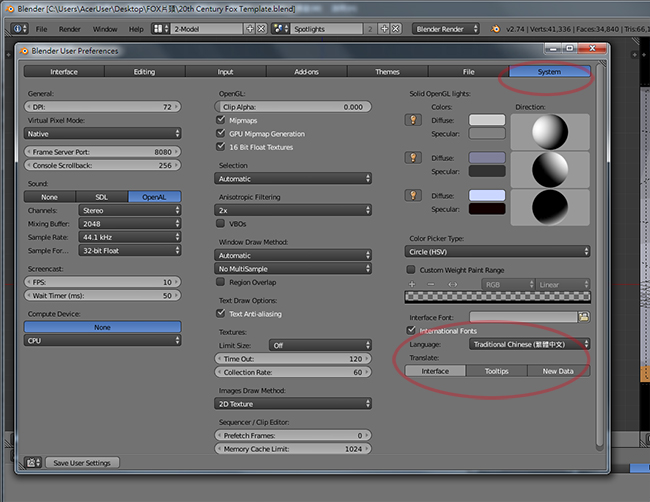Toggle the third OpenGL light bulb

[413, 196]
